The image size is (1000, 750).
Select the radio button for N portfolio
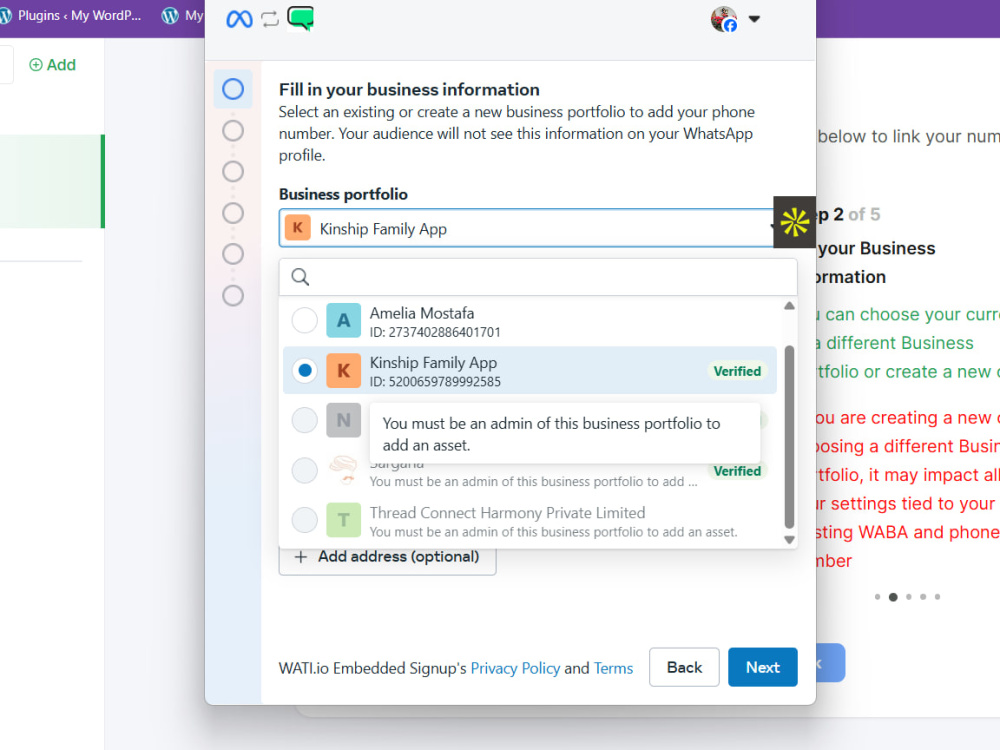pos(304,420)
